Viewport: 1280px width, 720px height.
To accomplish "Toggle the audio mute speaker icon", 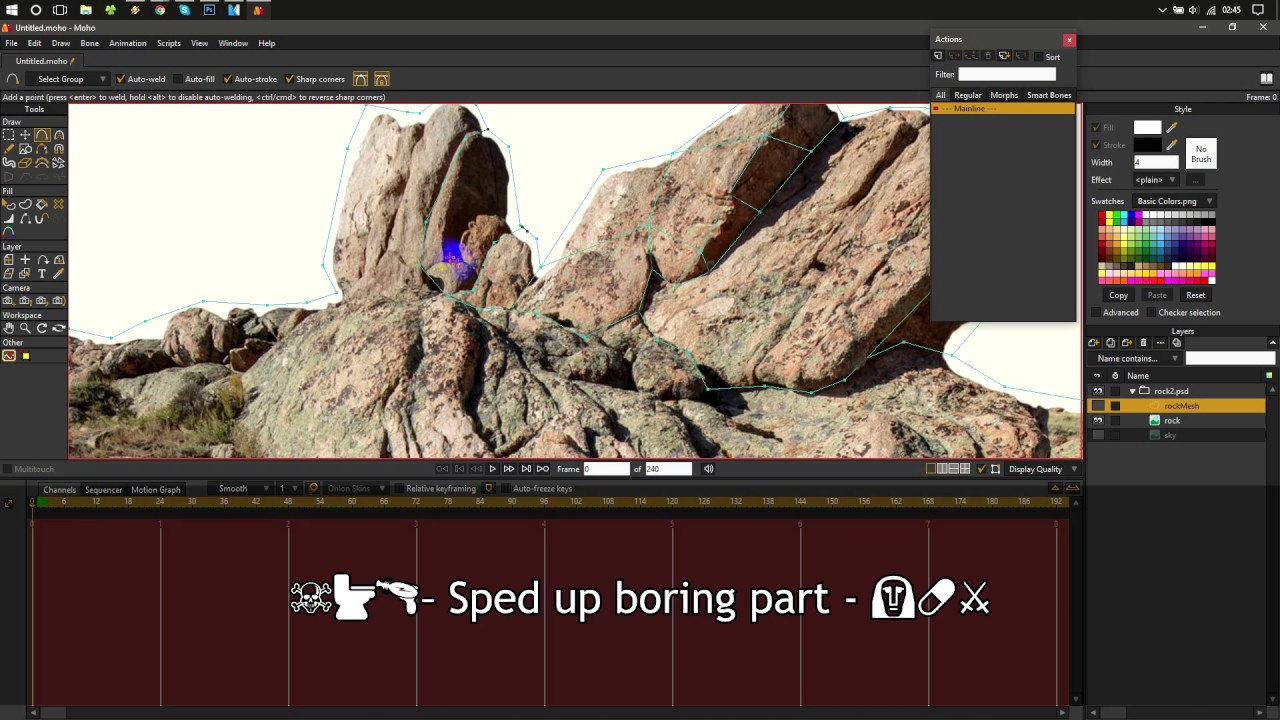I will click(x=708, y=468).
